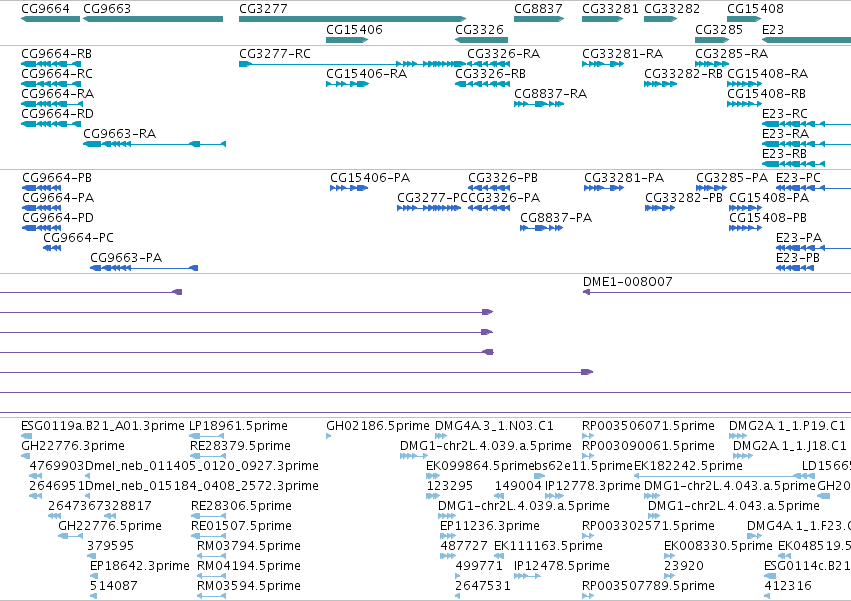Select protein CG33282-PB
Image resolution: width=851 pixels, height=601 pixels.
click(684, 198)
